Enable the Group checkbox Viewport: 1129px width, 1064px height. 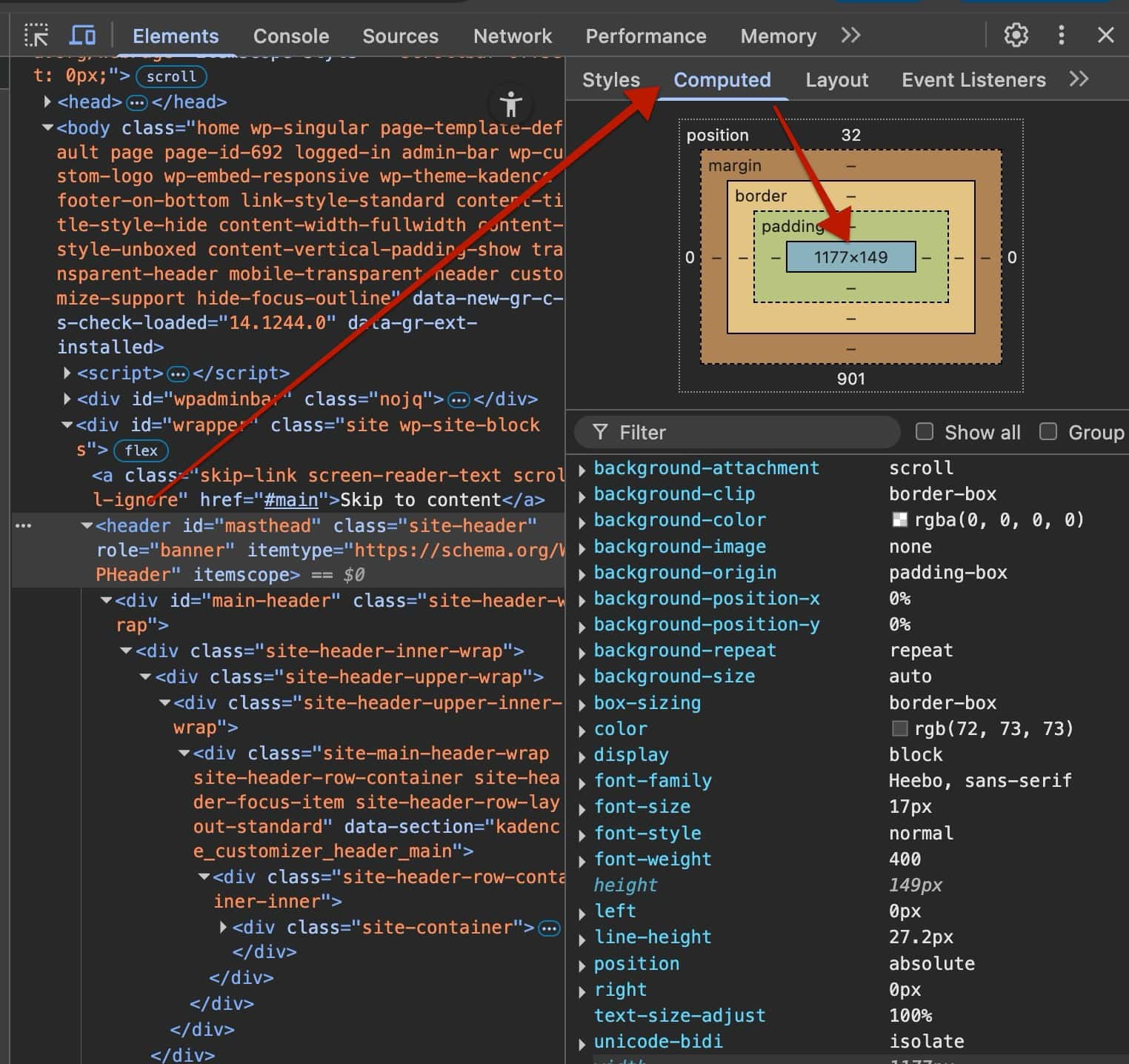1048,432
